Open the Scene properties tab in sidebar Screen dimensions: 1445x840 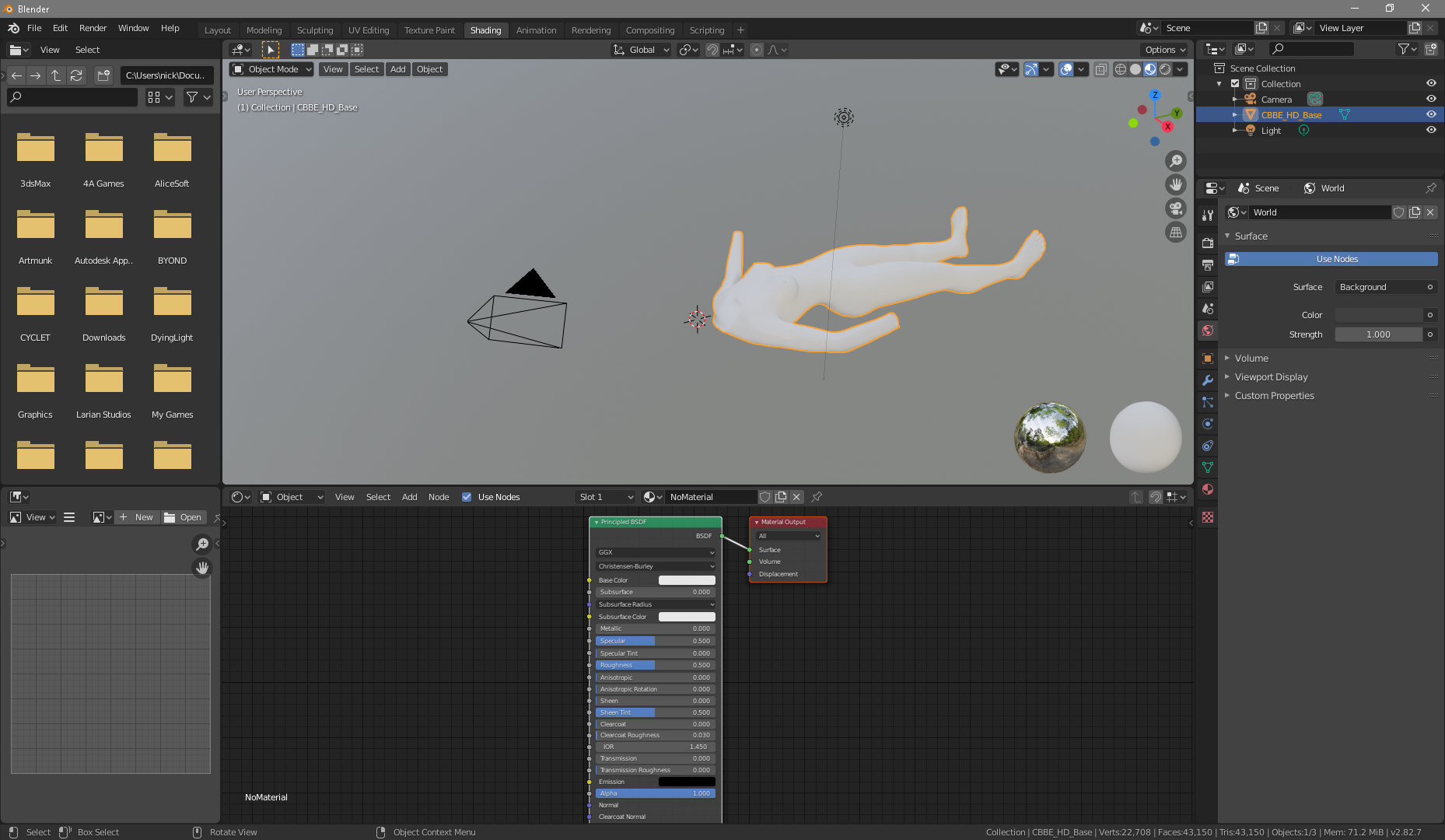click(x=1207, y=309)
